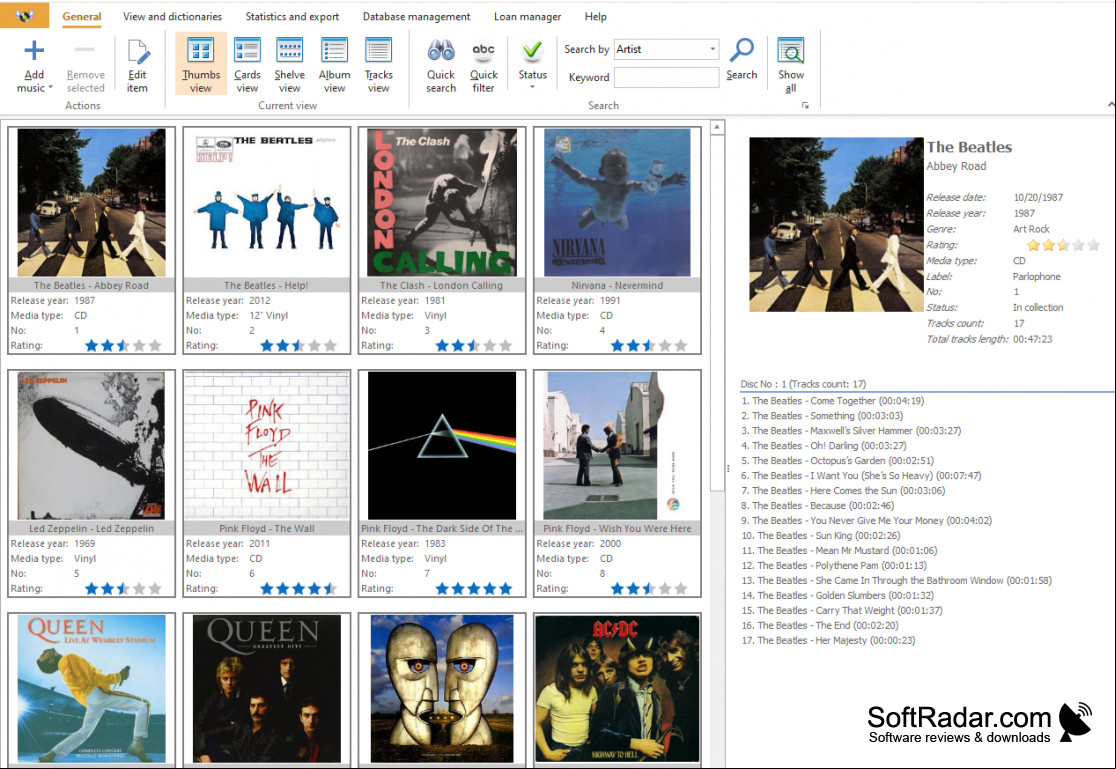Select Pink Floyd Division Bell metal heads cover
Viewport: 1116px width, 769px height.
442,689
